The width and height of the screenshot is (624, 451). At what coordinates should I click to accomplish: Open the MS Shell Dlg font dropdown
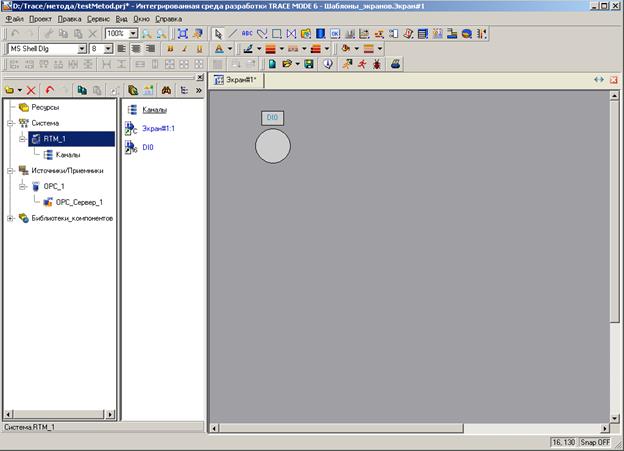pos(82,48)
